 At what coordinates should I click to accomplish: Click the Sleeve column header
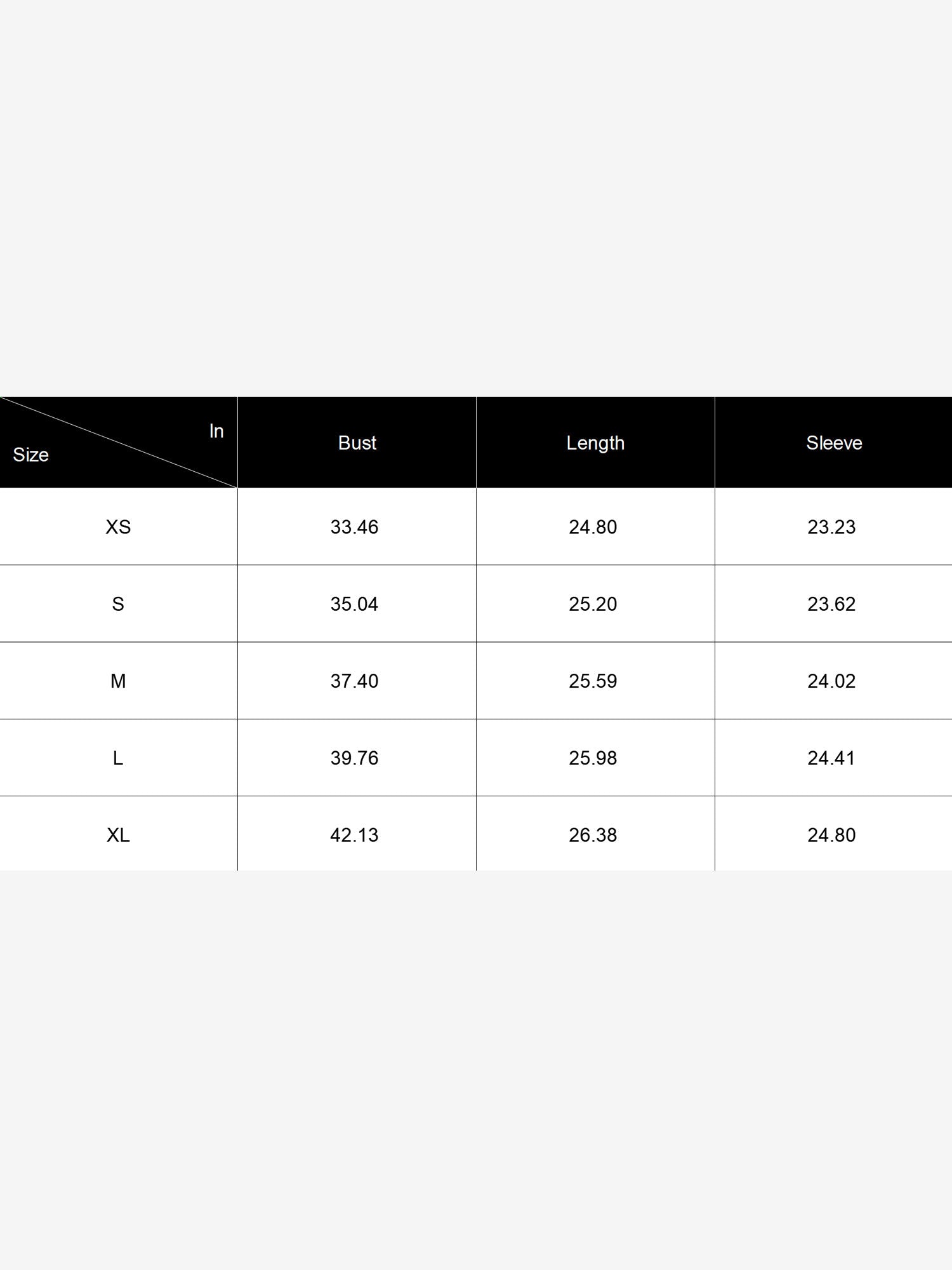pyautogui.click(x=834, y=443)
